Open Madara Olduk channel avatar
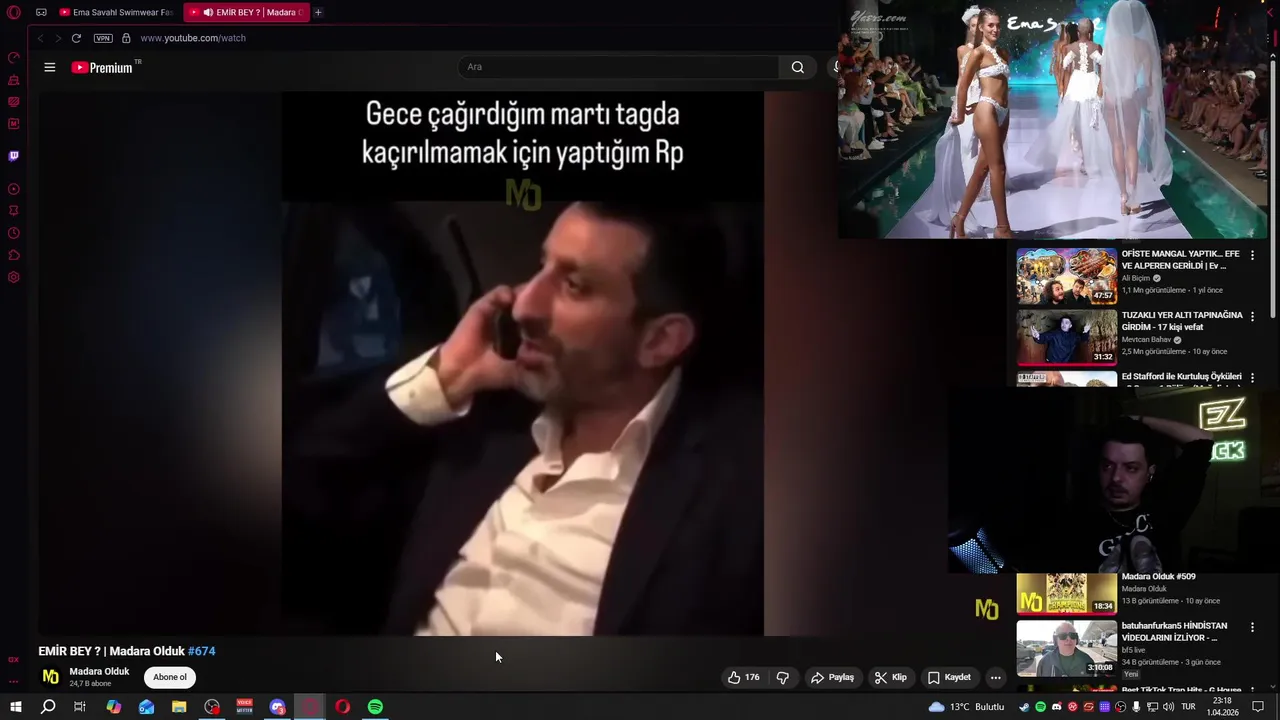This screenshot has height=720, width=1280. pos(50,677)
